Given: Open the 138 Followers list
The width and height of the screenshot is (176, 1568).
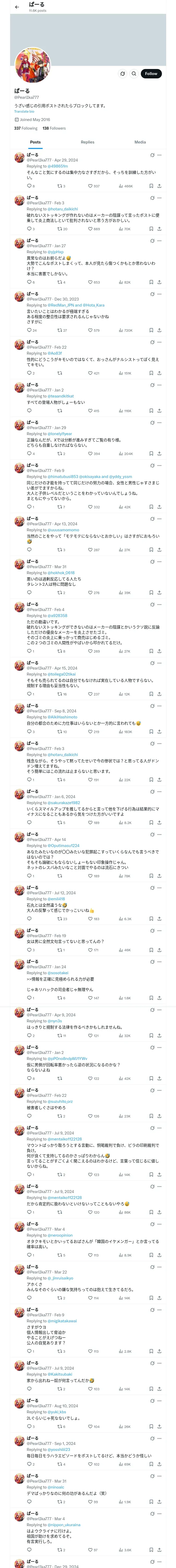Looking at the screenshot, I should 54,128.
